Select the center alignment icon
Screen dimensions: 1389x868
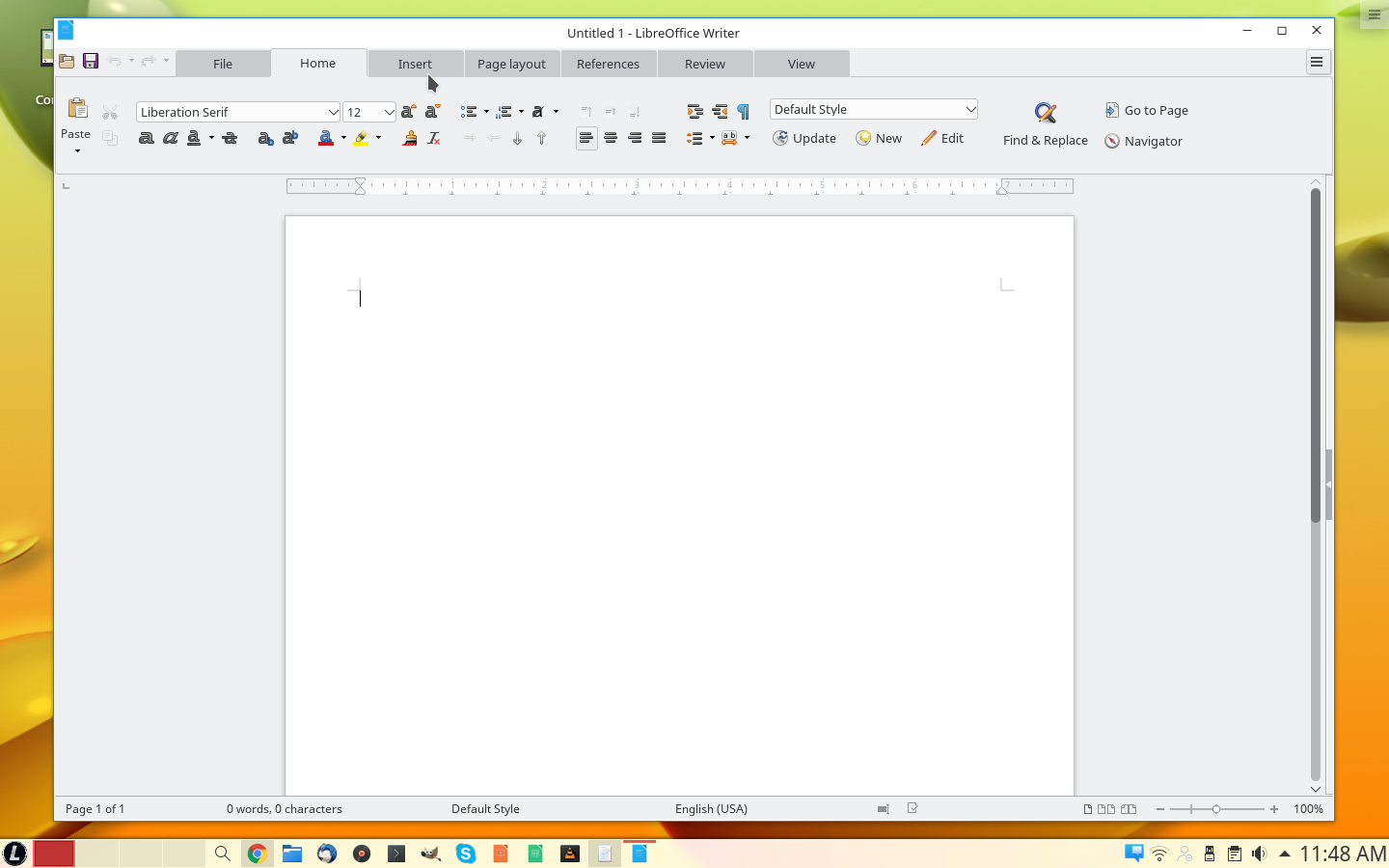[611, 138]
